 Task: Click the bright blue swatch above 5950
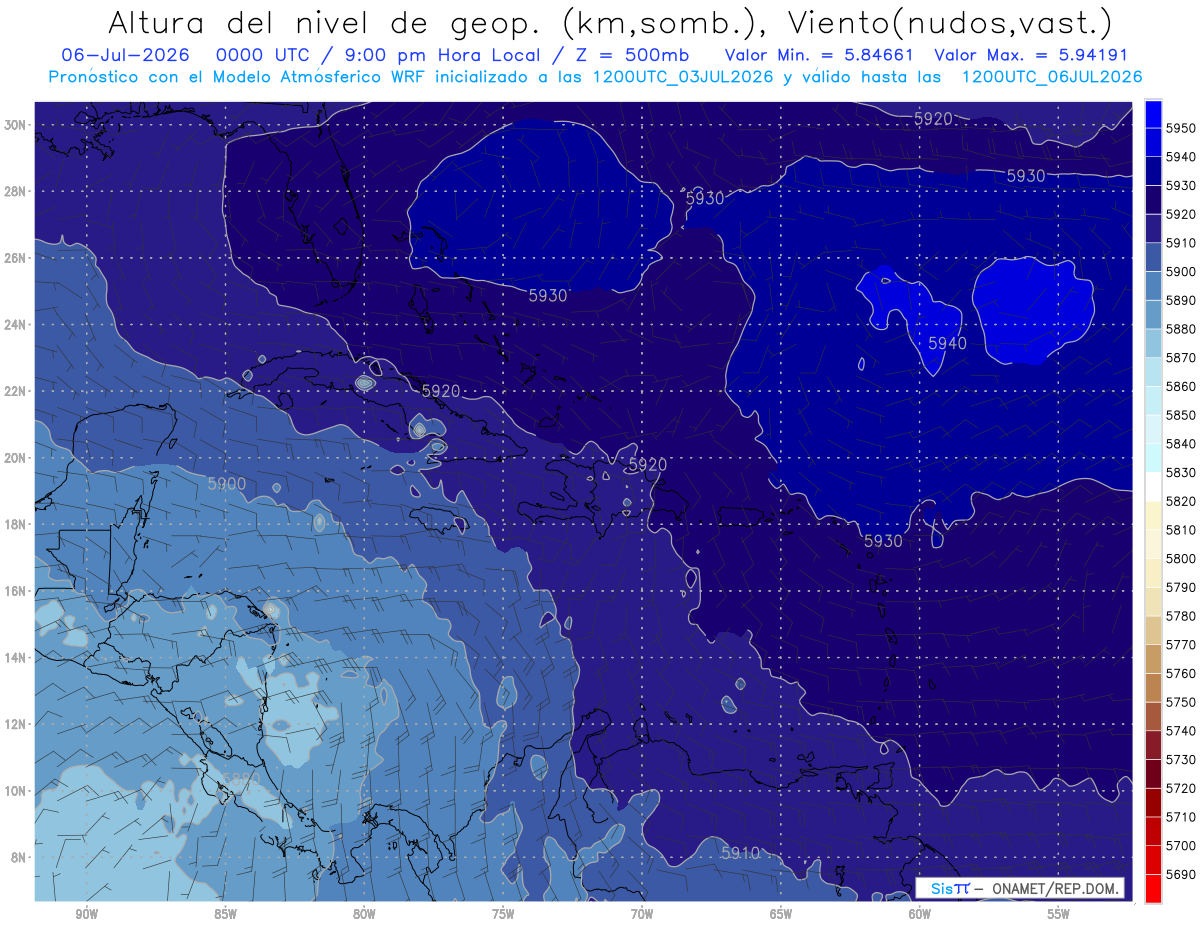coord(1153,113)
